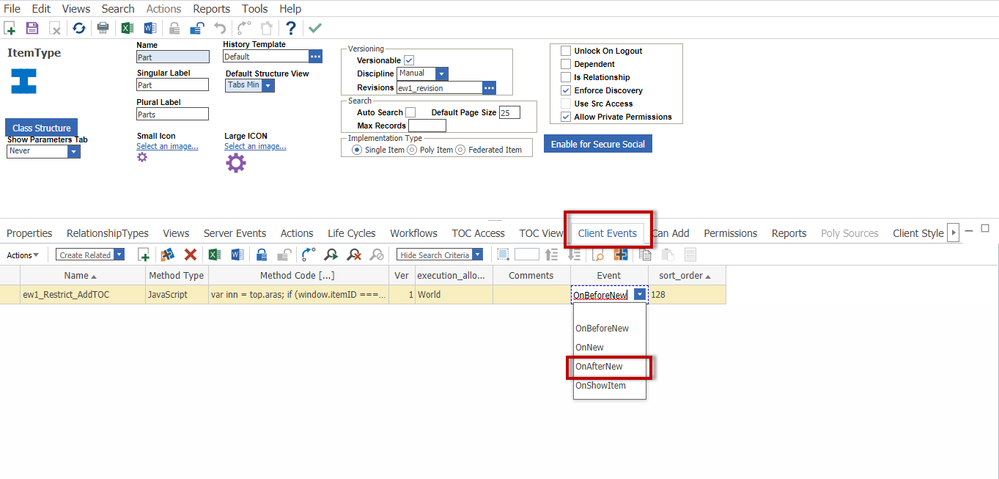999x479 pixels.
Task: Click the Default Page Size input field
Action: (x=508, y=113)
